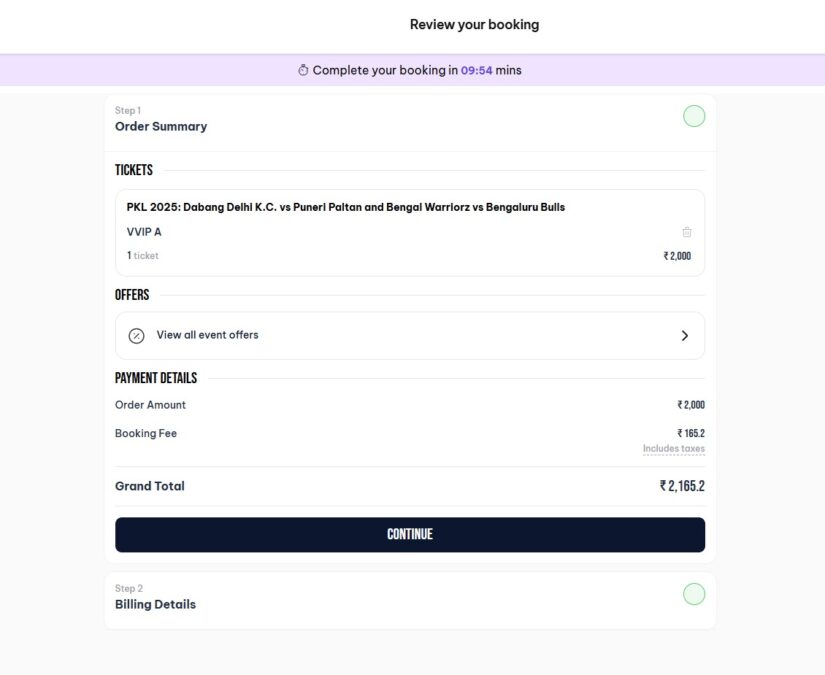Viewport: 825px width, 675px height.
Task: Click the Step 2 completion circle
Action: (695, 594)
